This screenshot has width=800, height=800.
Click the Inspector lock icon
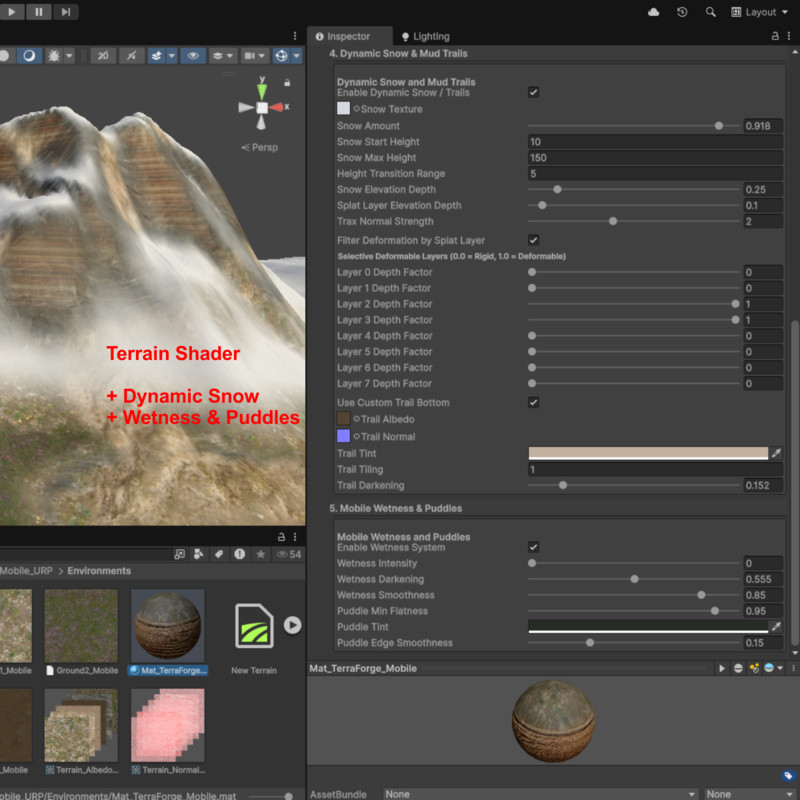coord(774,36)
